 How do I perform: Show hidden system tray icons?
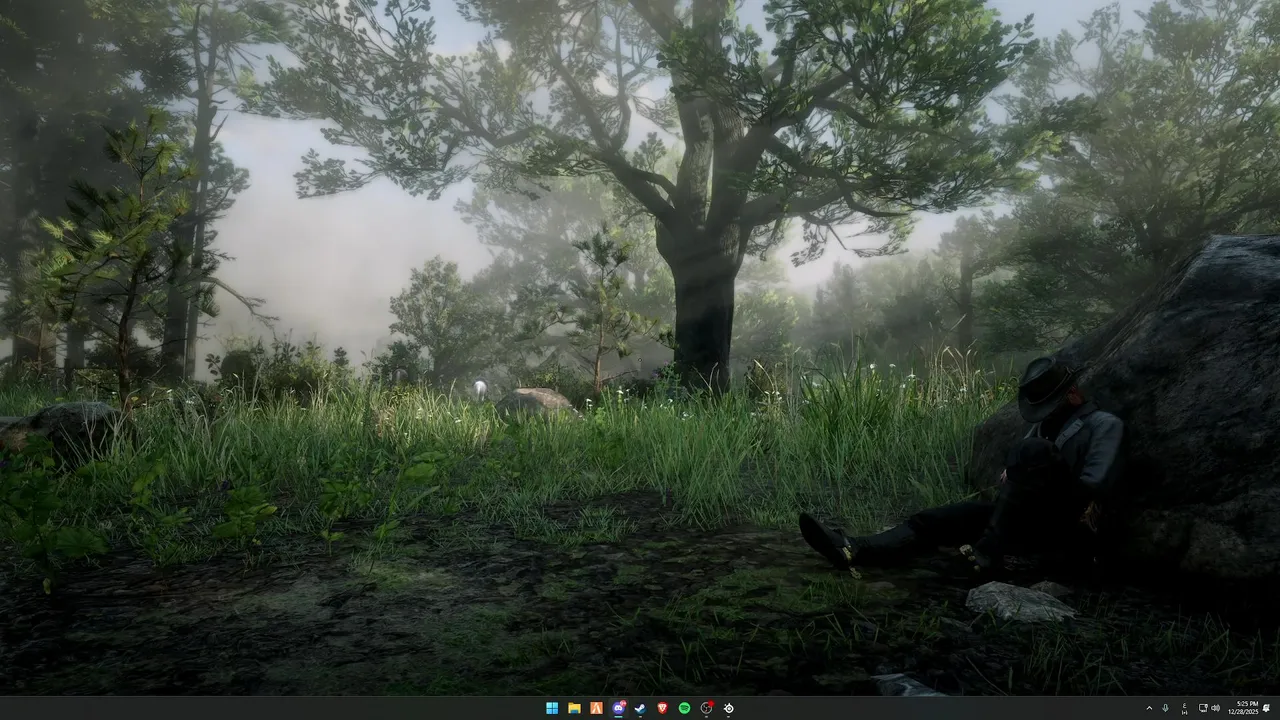[1149, 708]
